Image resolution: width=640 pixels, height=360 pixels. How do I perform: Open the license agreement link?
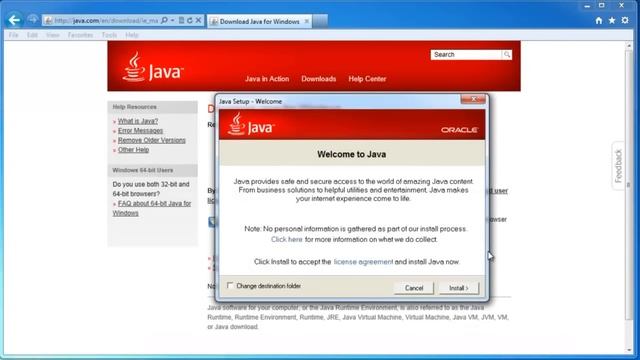click(x=363, y=262)
